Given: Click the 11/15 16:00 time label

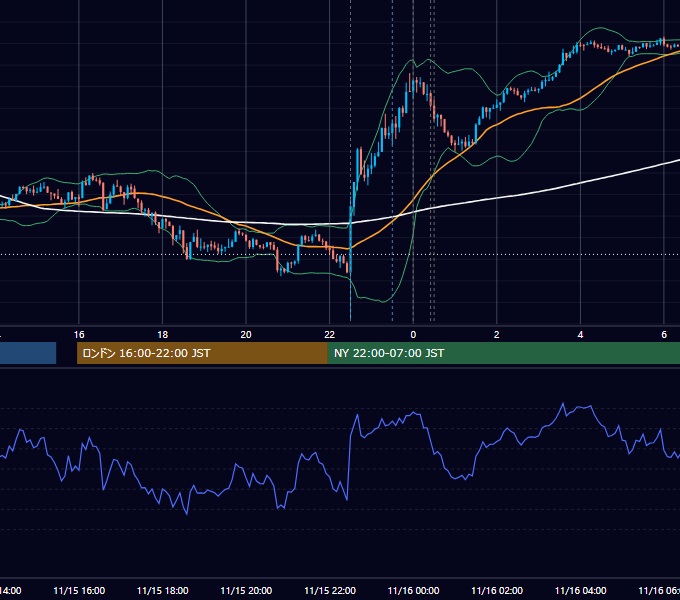Looking at the screenshot, I should 79,591.
